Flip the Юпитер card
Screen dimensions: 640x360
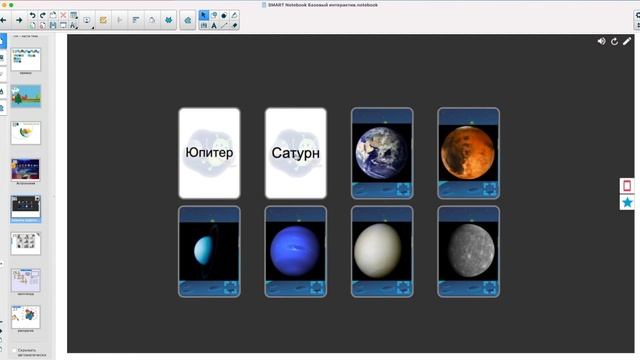click(x=209, y=153)
